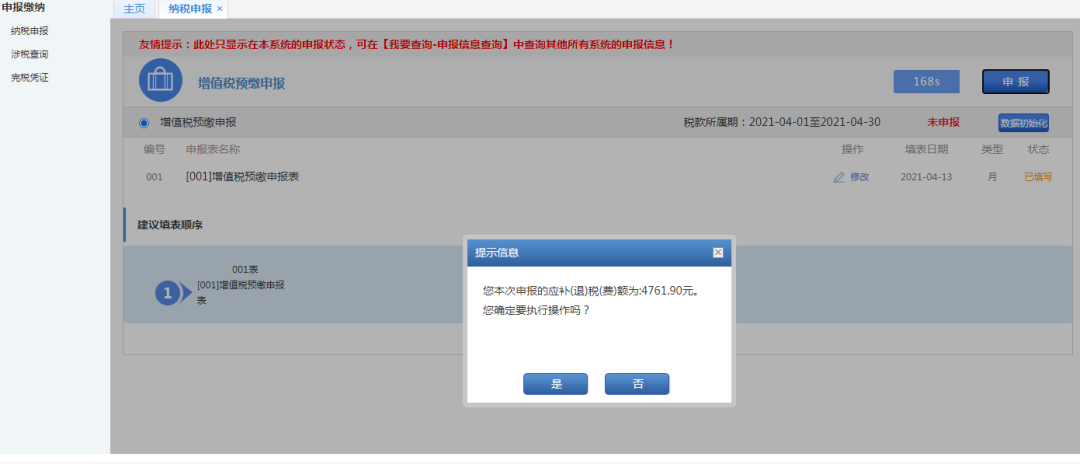Close the 提示信息 dialog with the X icon

tap(718, 253)
